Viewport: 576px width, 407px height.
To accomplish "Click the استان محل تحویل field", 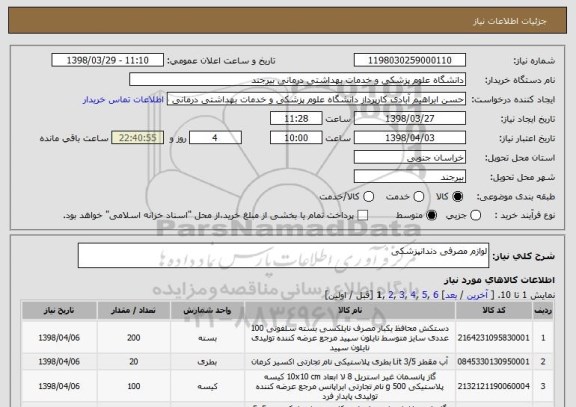I will coord(410,157).
